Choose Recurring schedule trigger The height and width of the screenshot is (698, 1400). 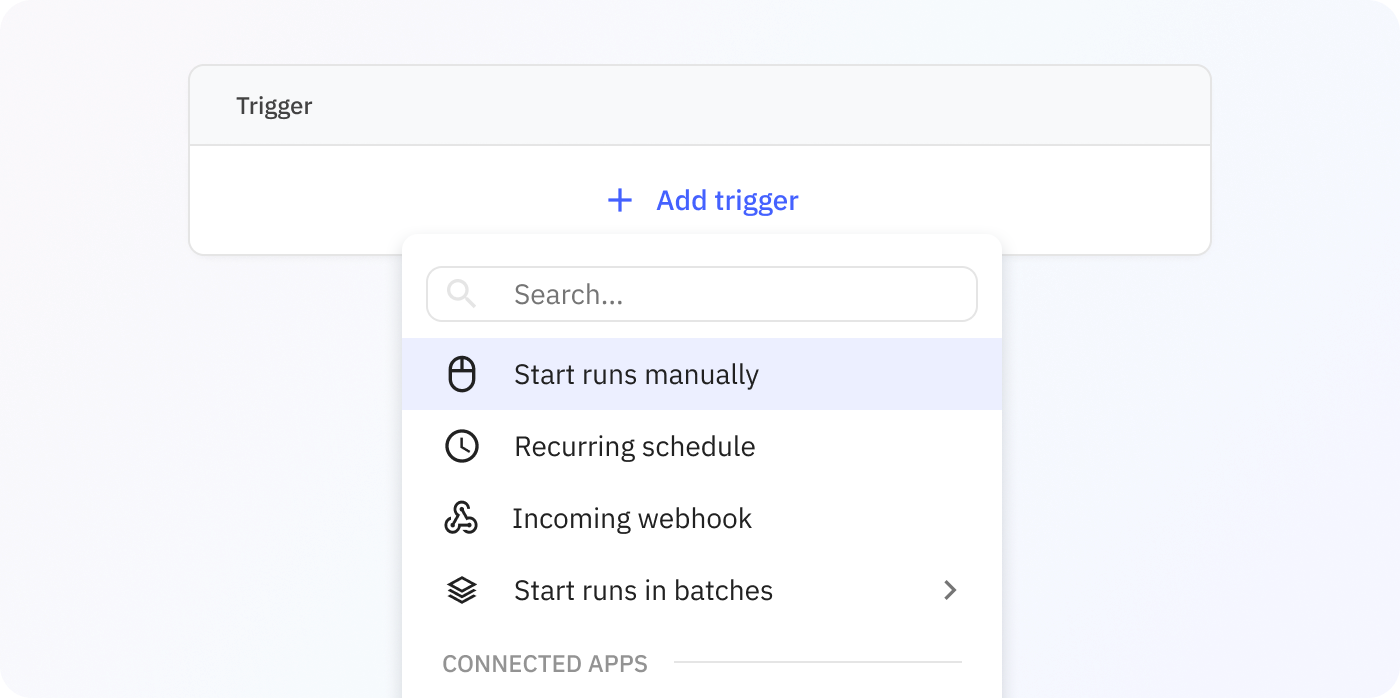702,446
